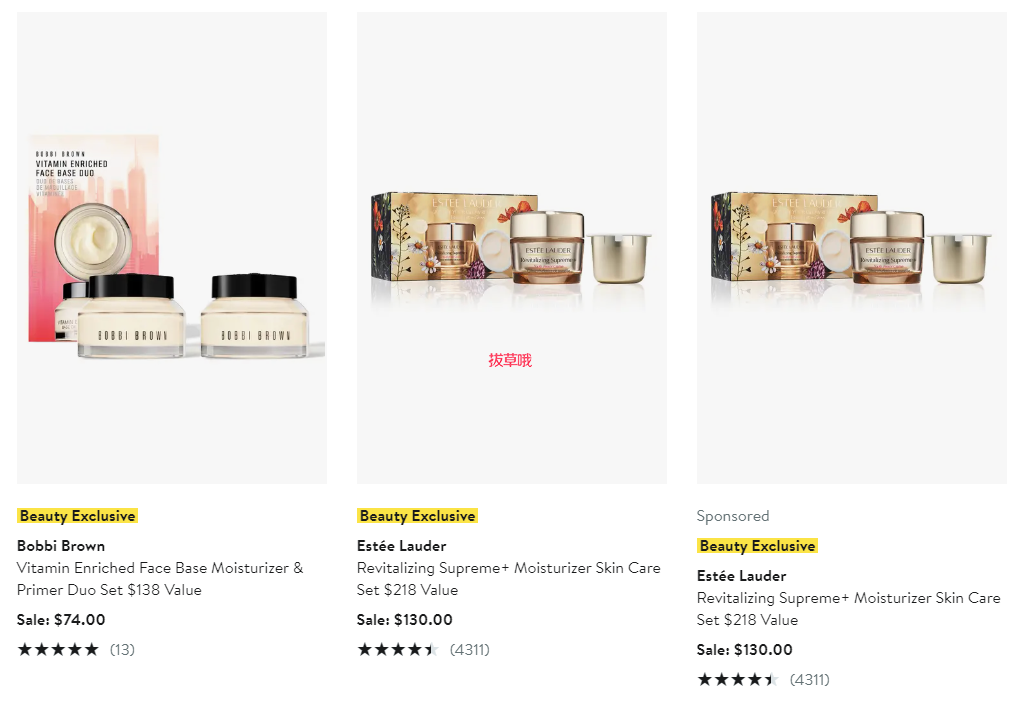Click star rating of the sponsored Estée Lauder product

coord(738,680)
